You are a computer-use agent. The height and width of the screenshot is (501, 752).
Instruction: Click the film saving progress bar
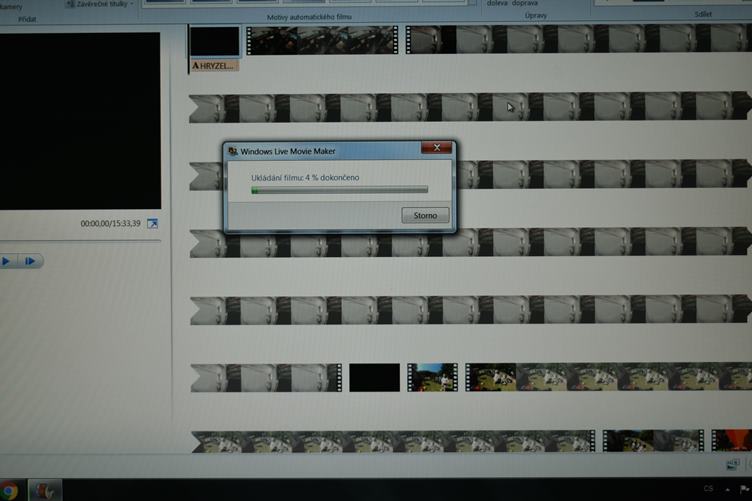click(340, 190)
